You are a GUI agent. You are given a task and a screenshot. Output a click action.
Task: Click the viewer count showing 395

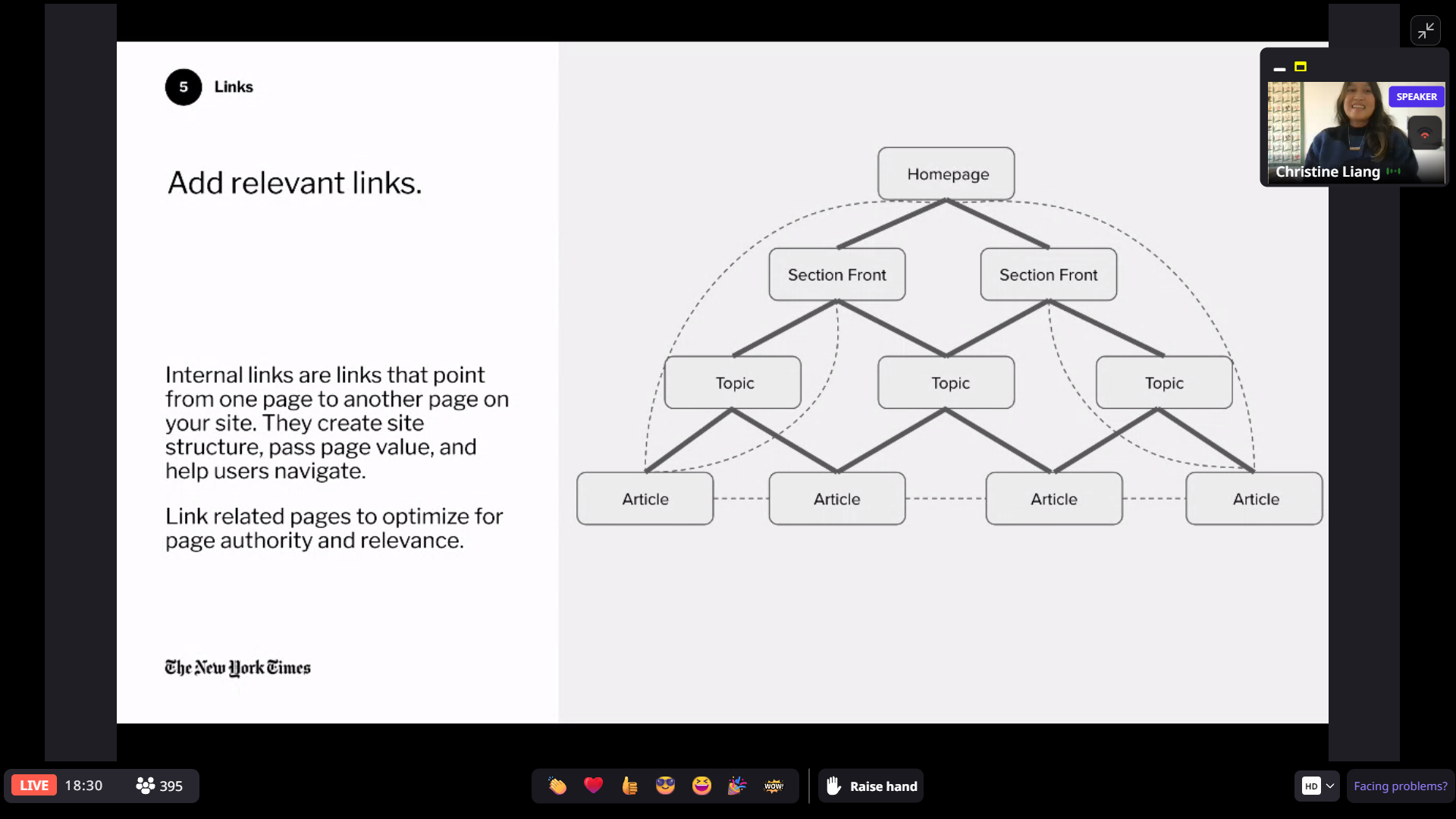[170, 786]
